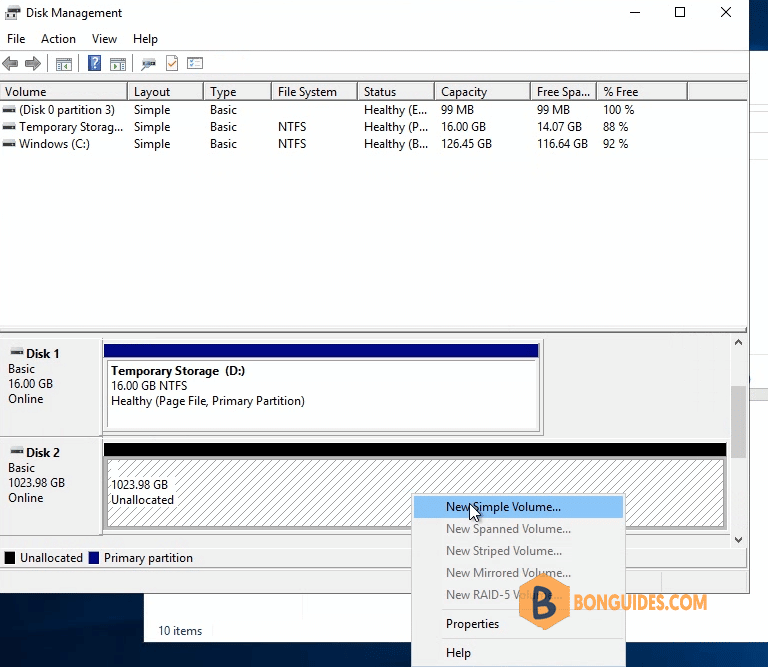This screenshot has width=768, height=667.
Task: Click the checkmark page icon in the toolbar
Action: 172,64
